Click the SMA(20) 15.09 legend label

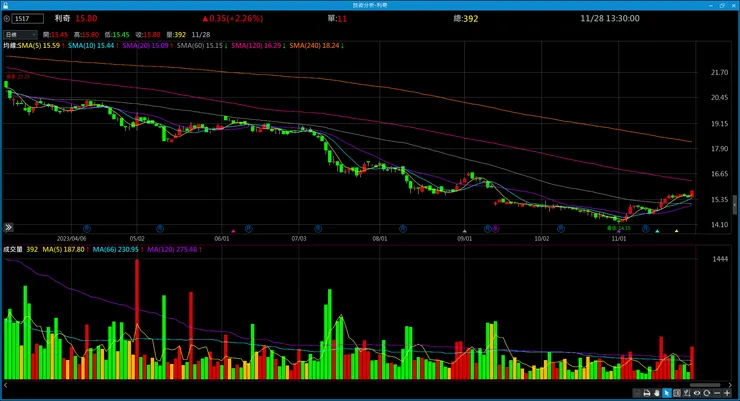pos(145,46)
